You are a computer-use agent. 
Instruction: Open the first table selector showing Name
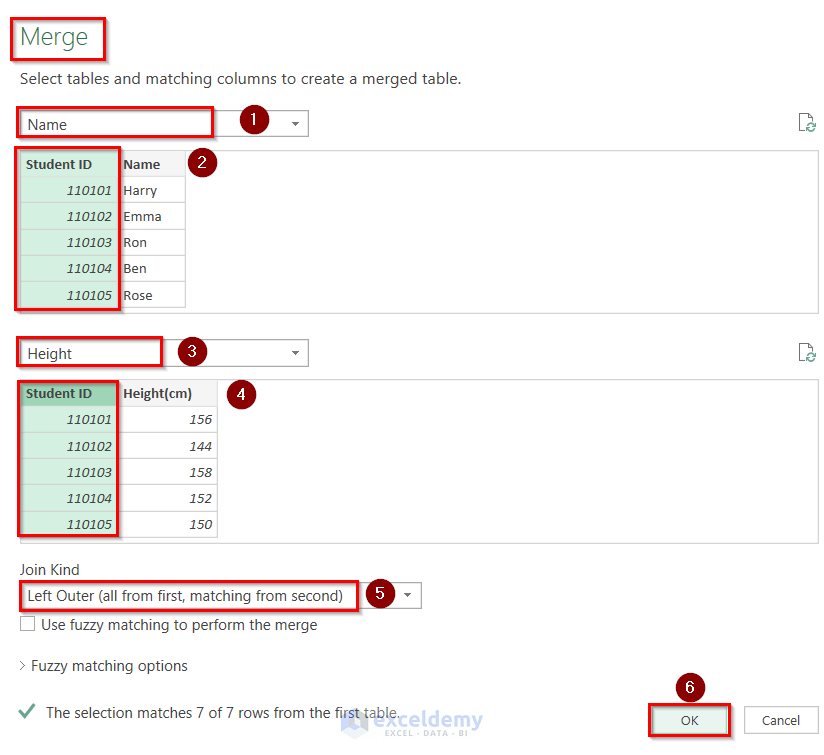(295, 122)
